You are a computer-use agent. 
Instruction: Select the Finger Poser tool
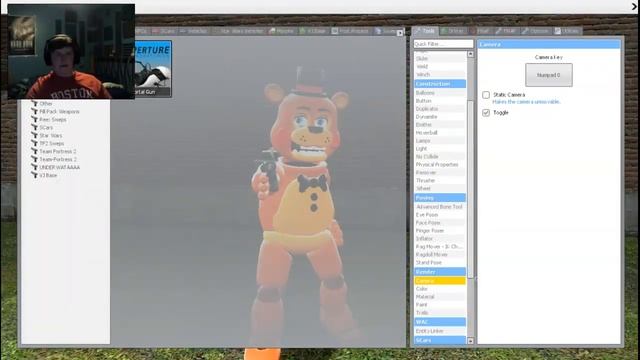click(440, 231)
